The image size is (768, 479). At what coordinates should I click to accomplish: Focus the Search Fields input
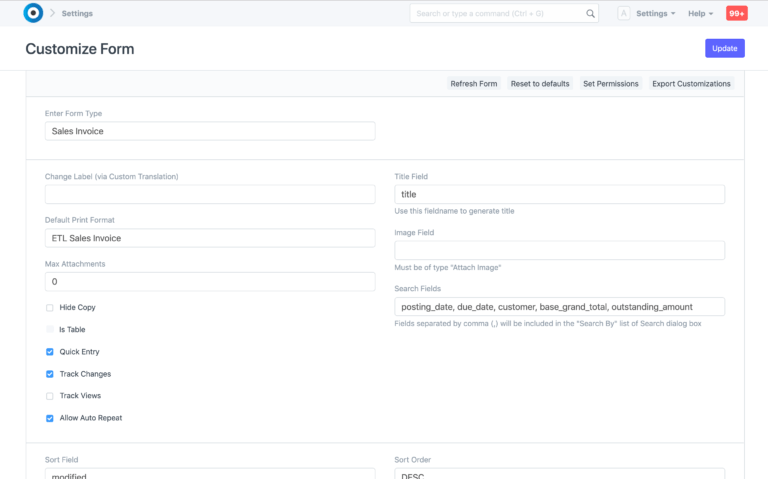pyautogui.click(x=559, y=307)
